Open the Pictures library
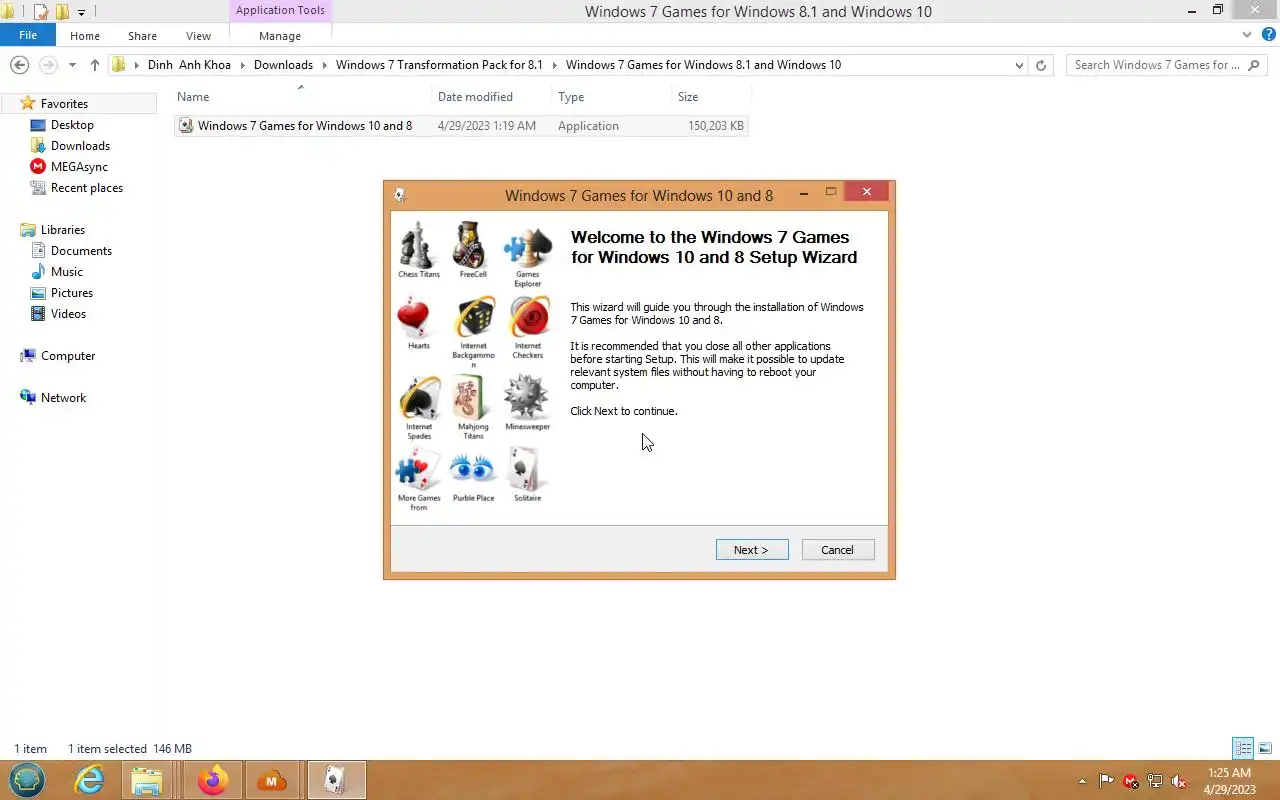The width and height of the screenshot is (1280, 800). [x=71, y=293]
